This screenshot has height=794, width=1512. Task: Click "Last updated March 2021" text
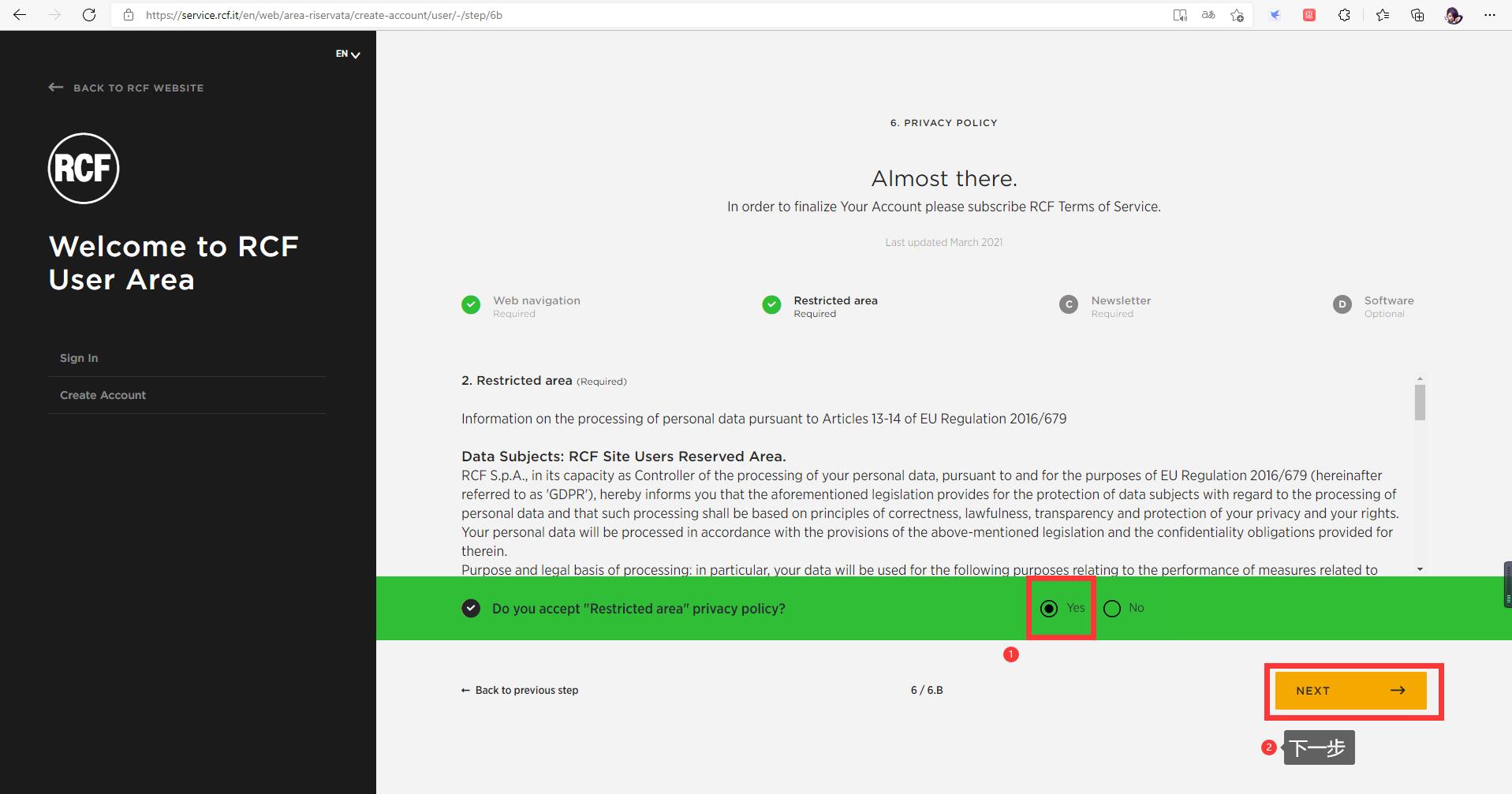coord(944,242)
